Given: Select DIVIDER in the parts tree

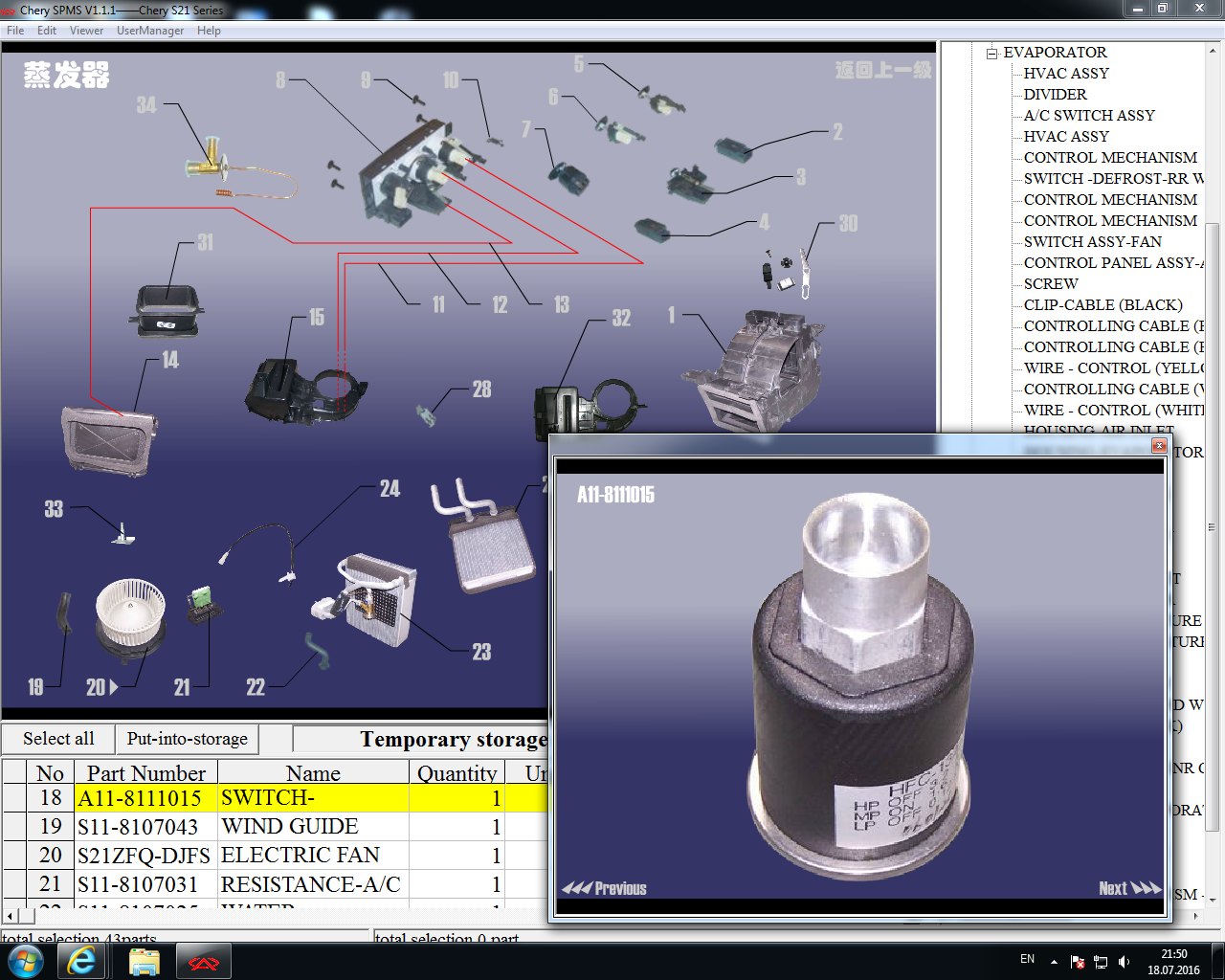Looking at the screenshot, I should click(1055, 95).
